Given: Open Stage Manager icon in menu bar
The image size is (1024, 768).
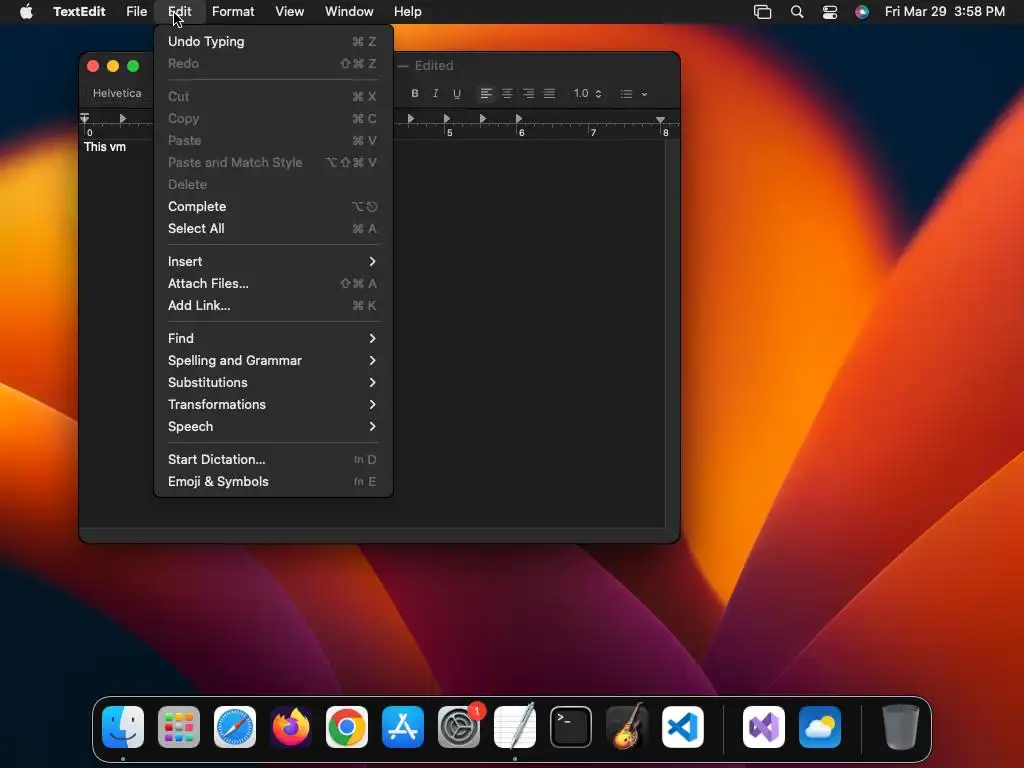Looking at the screenshot, I should (x=763, y=12).
